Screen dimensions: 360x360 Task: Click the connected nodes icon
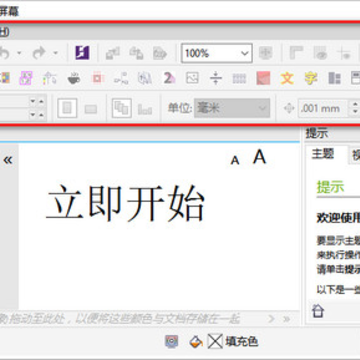tap(121, 78)
